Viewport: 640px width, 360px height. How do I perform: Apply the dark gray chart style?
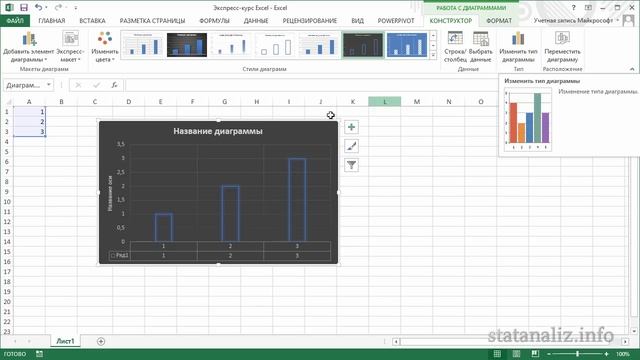click(x=363, y=45)
